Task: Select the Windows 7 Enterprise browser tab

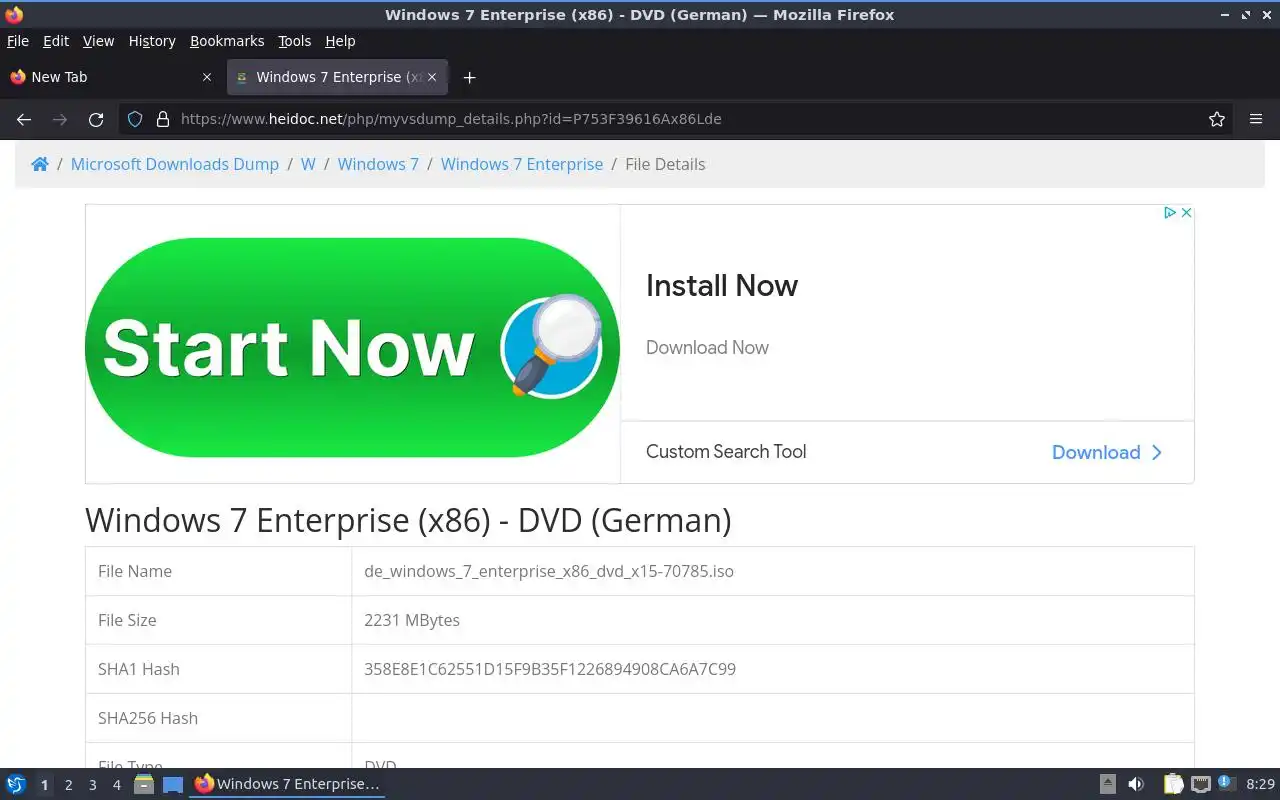Action: click(337, 77)
